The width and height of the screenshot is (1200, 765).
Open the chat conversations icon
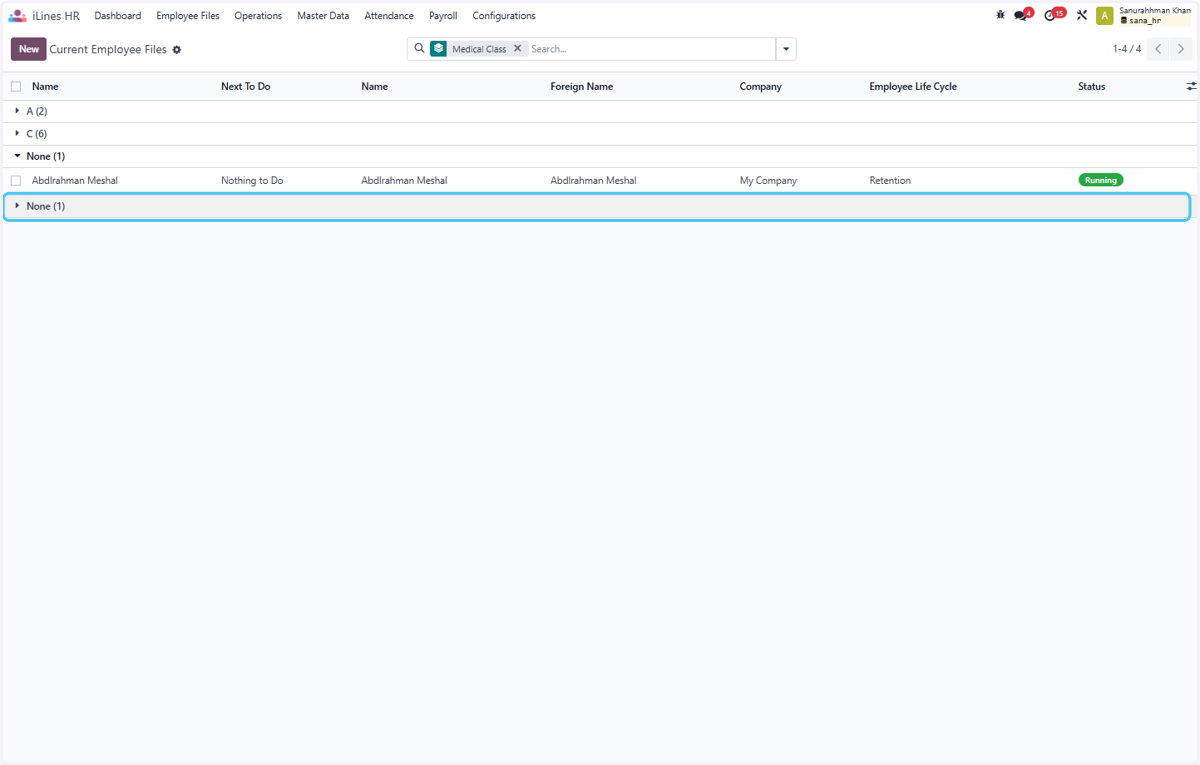[x=1021, y=15]
